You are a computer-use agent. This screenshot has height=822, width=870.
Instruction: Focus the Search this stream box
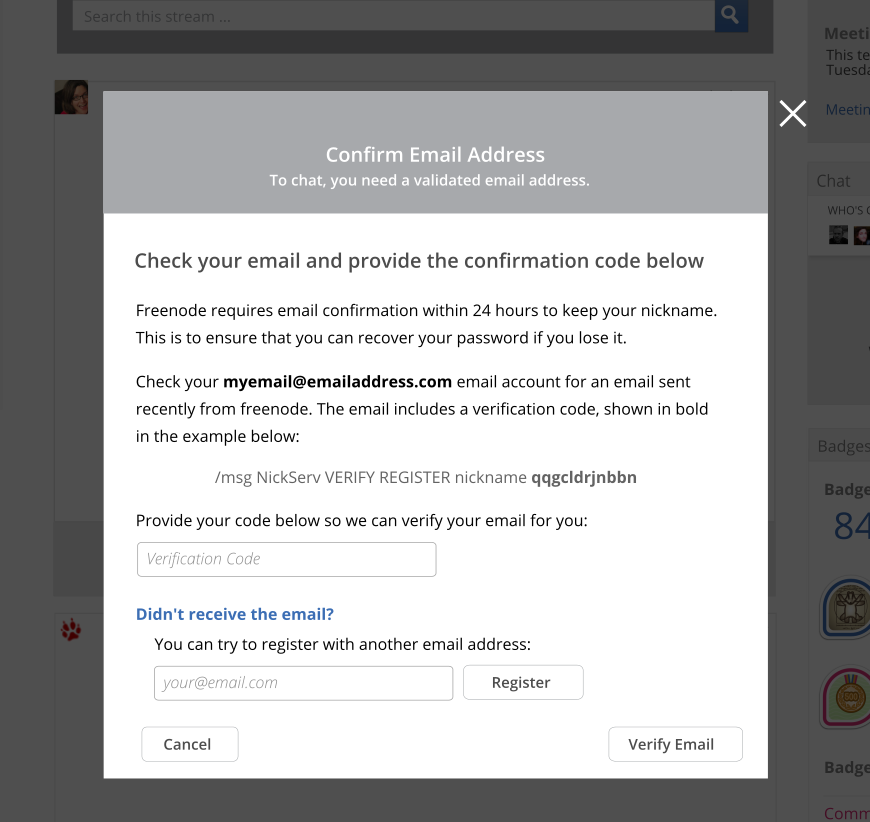393,16
